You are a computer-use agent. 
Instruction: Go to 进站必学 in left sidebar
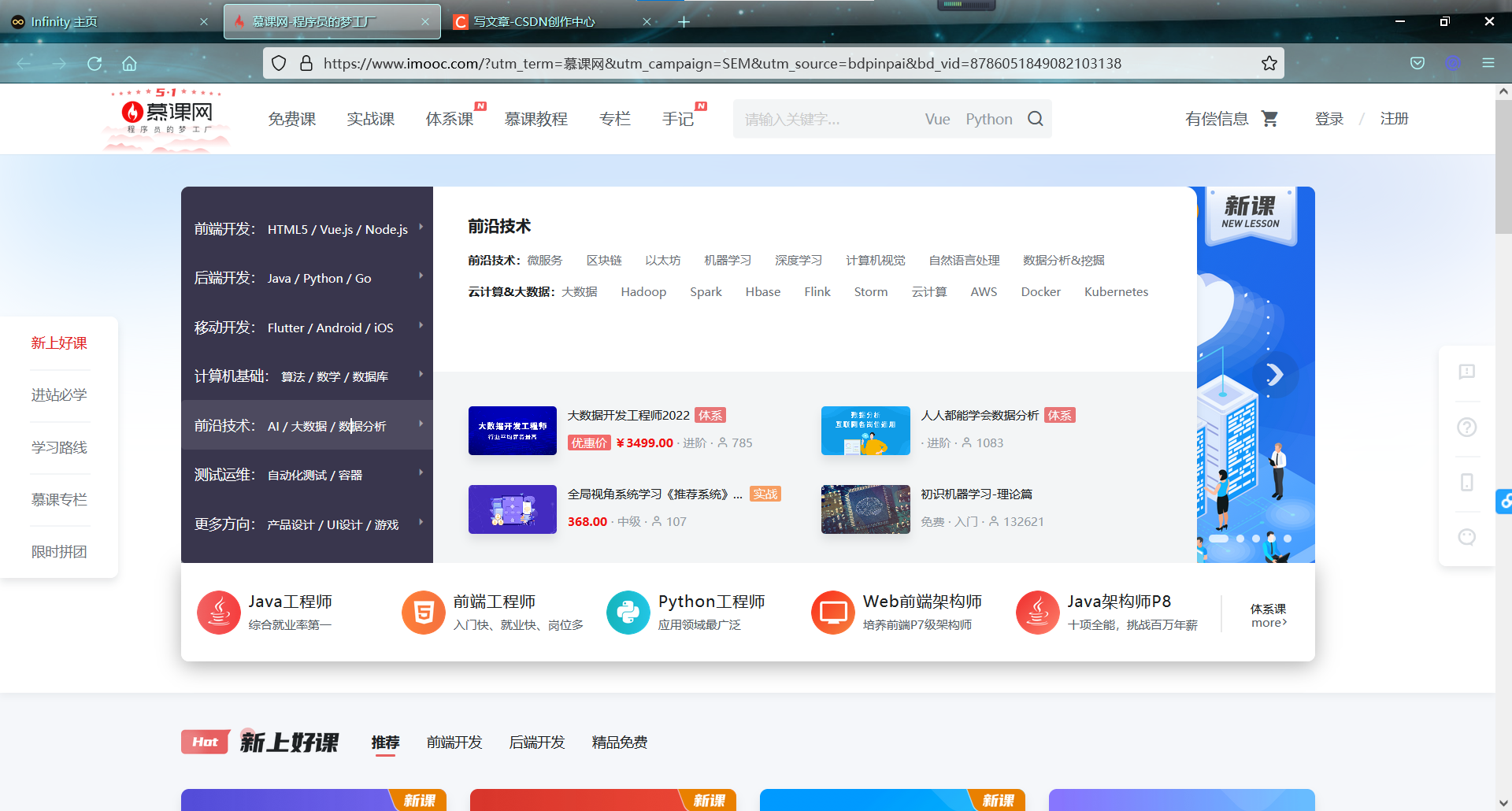(59, 395)
